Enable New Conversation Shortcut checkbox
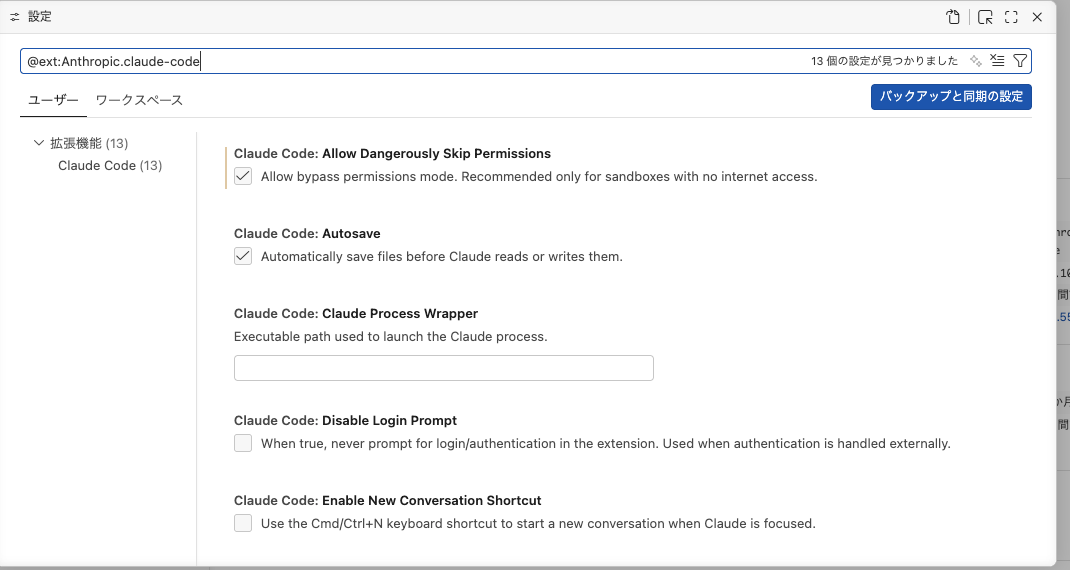1070x570 pixels. (x=243, y=523)
